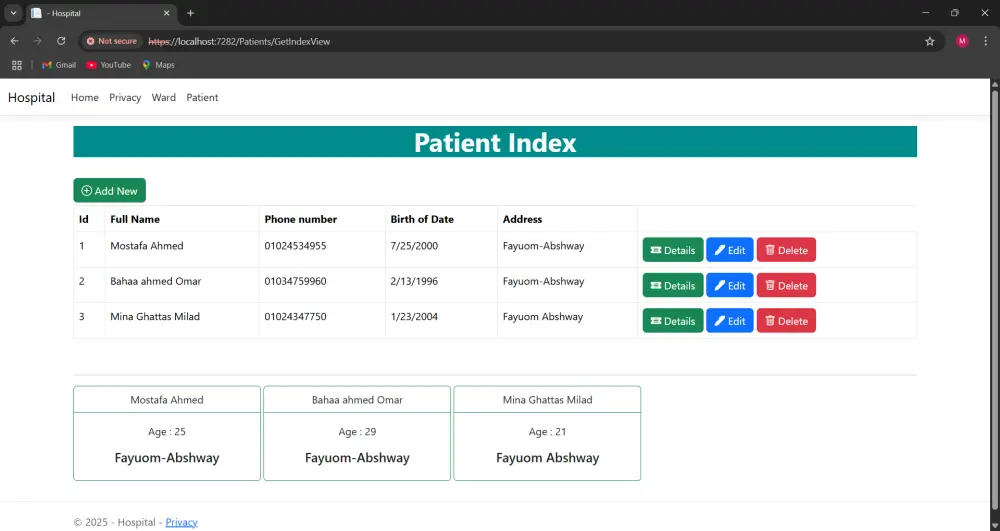
Task: Reload the page with the refresh icon
Action: pyautogui.click(x=61, y=41)
